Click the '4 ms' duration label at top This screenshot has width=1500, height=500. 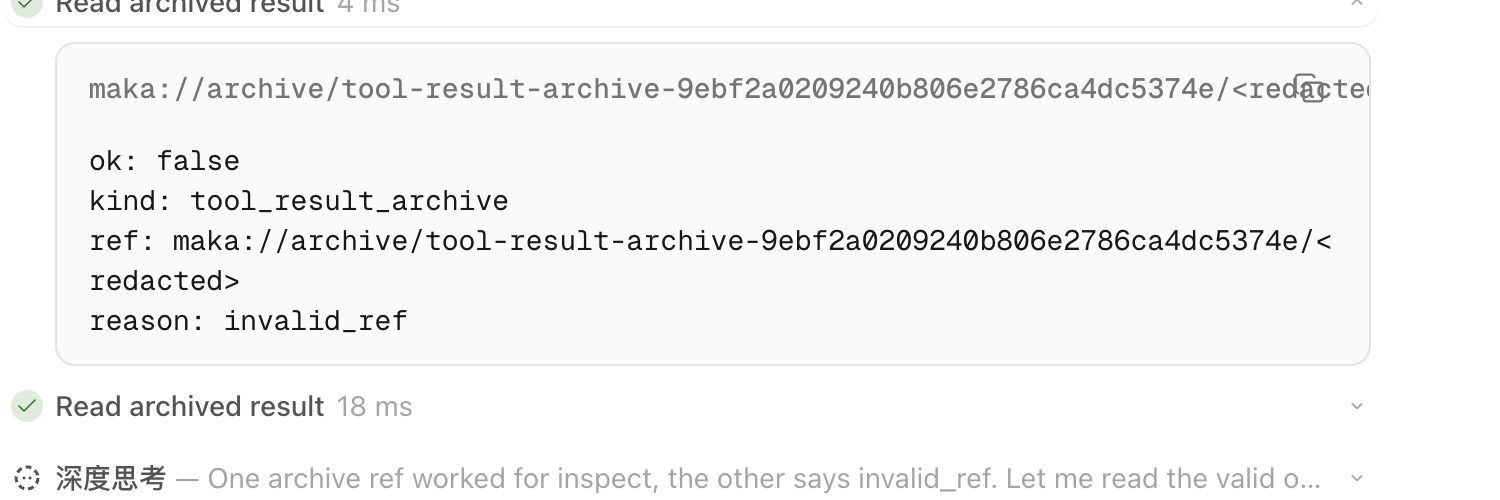pos(368,6)
